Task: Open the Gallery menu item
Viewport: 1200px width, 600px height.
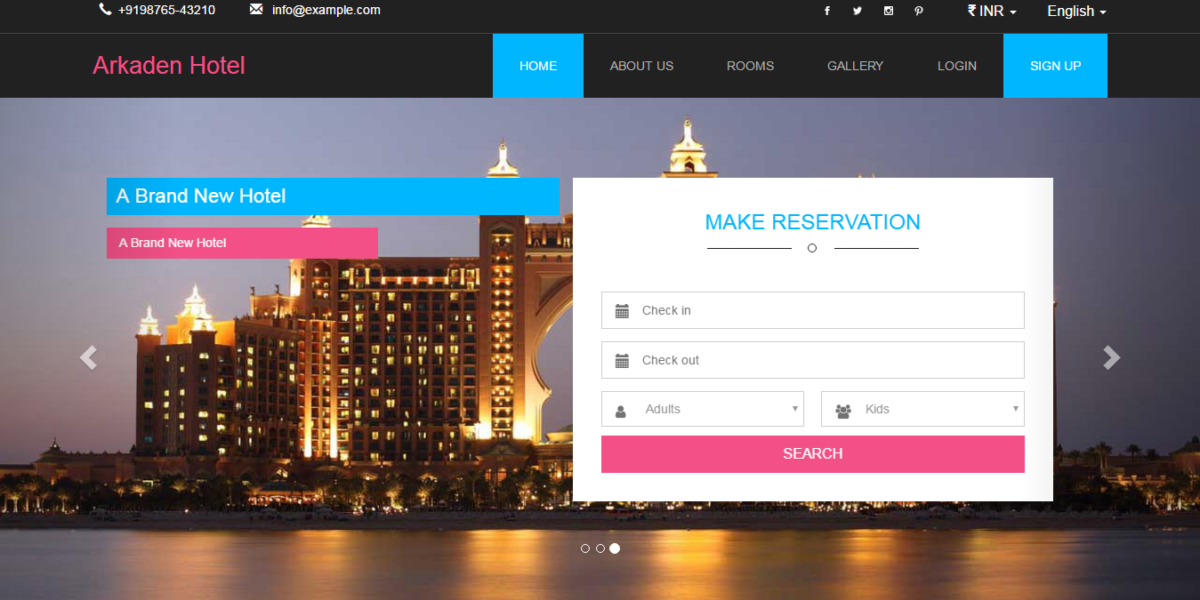Action: tap(855, 66)
